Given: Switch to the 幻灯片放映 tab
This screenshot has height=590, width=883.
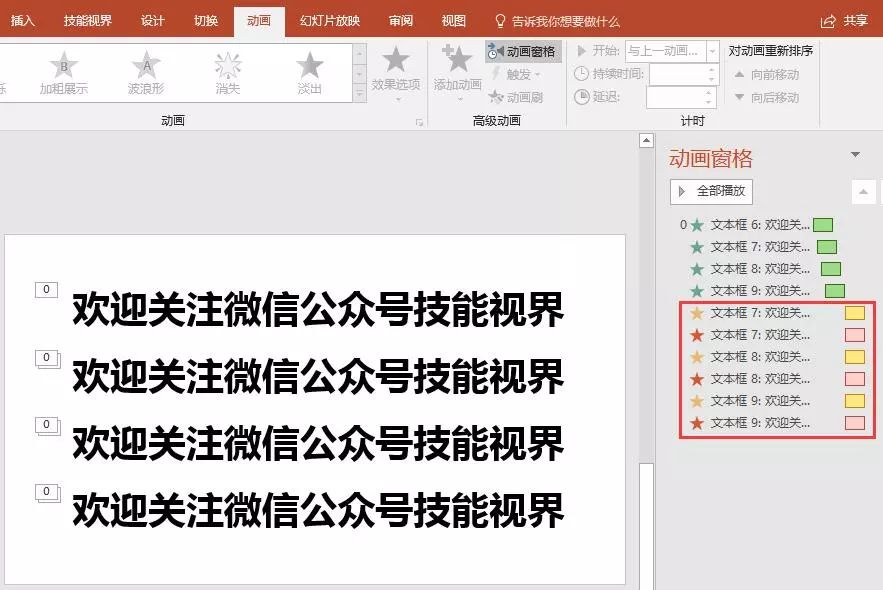Looking at the screenshot, I should pos(330,20).
